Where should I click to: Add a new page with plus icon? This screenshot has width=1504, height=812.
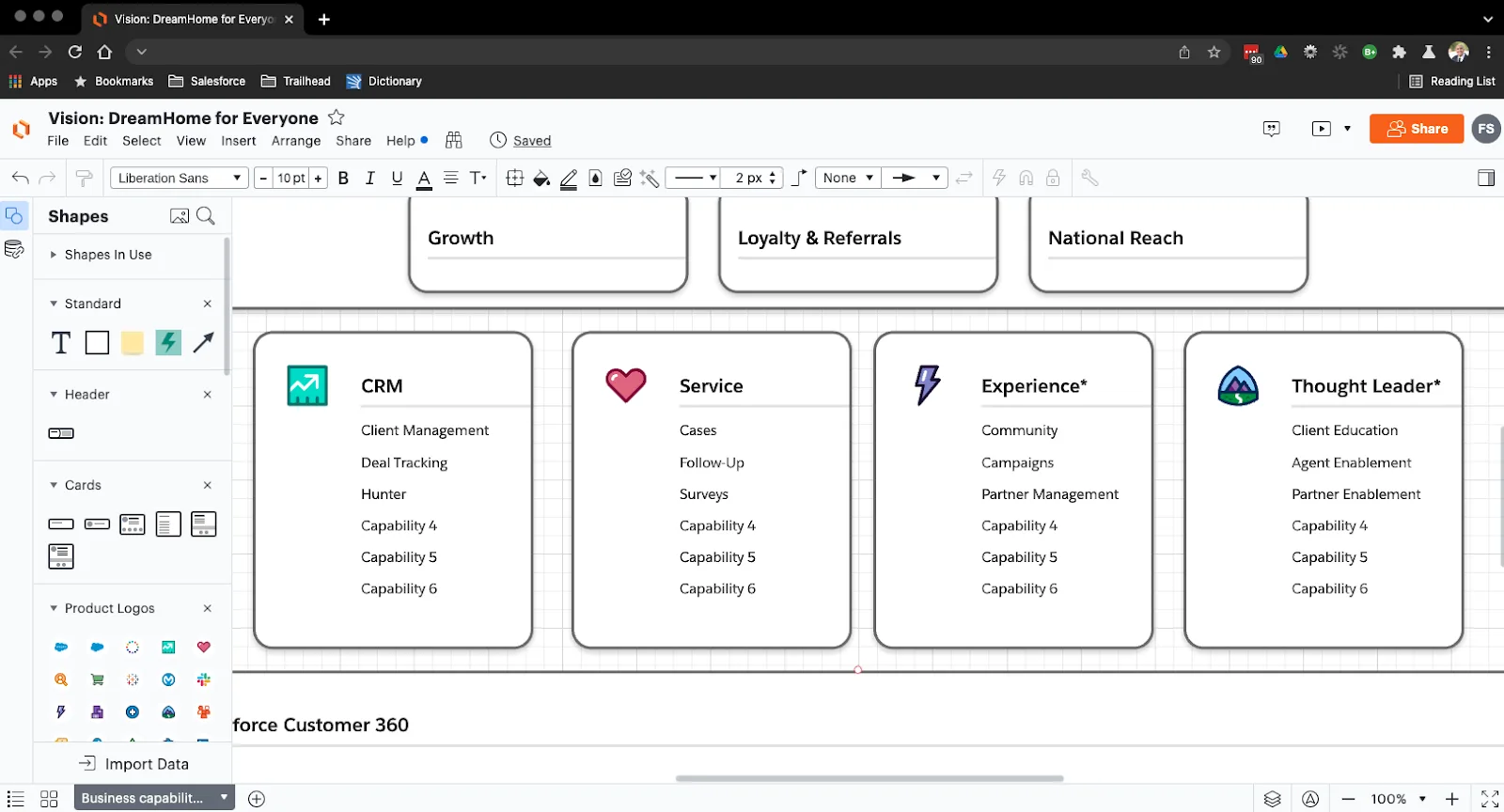(x=257, y=799)
